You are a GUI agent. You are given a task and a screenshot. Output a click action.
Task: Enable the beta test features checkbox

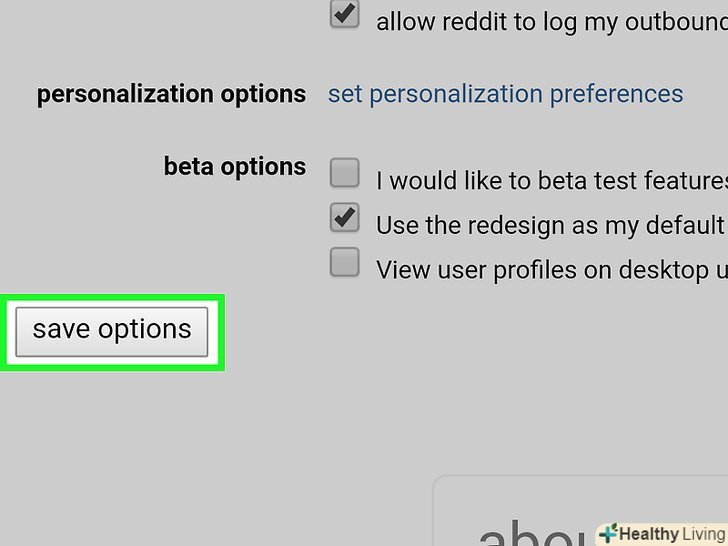345,174
